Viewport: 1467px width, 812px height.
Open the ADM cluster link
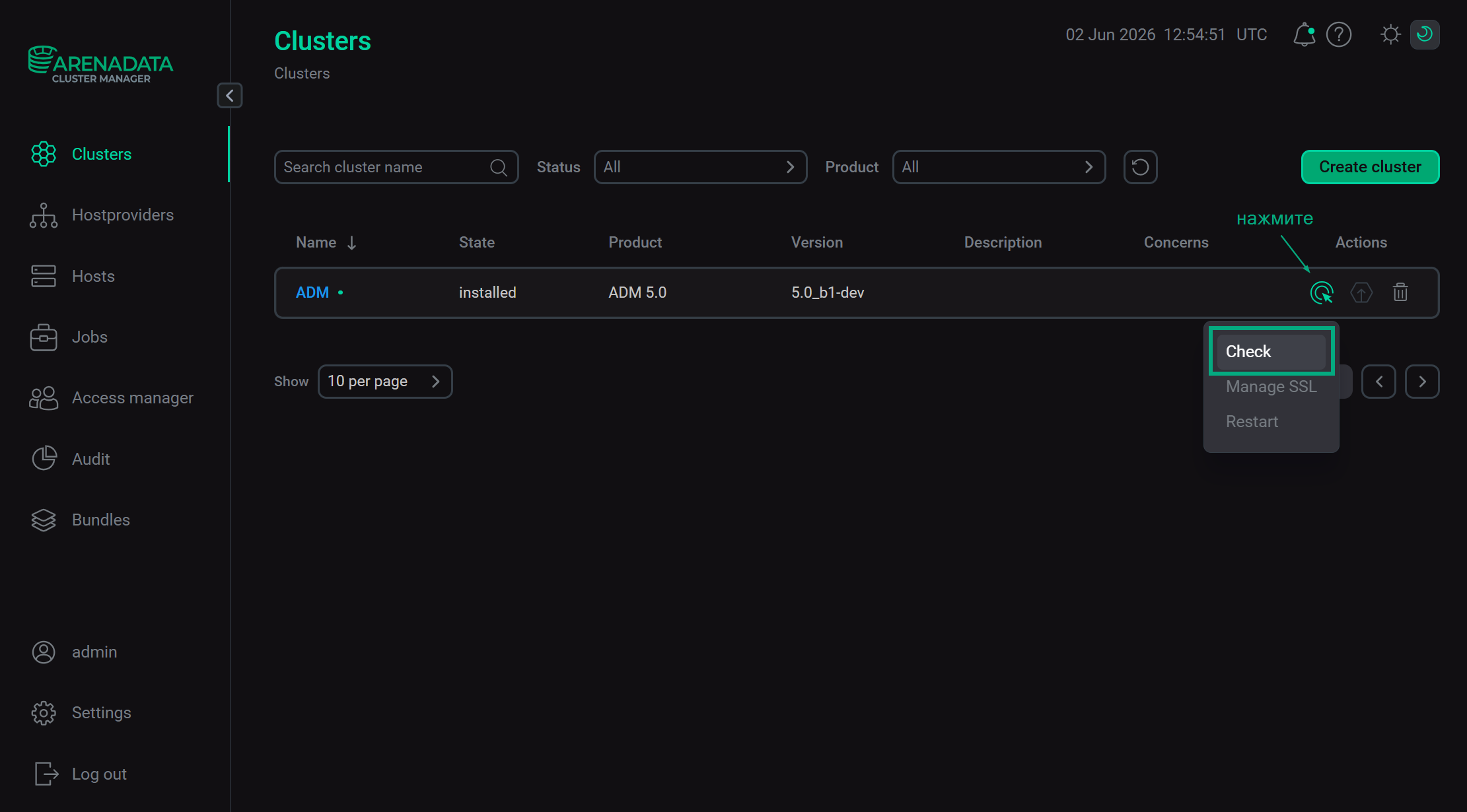312,292
